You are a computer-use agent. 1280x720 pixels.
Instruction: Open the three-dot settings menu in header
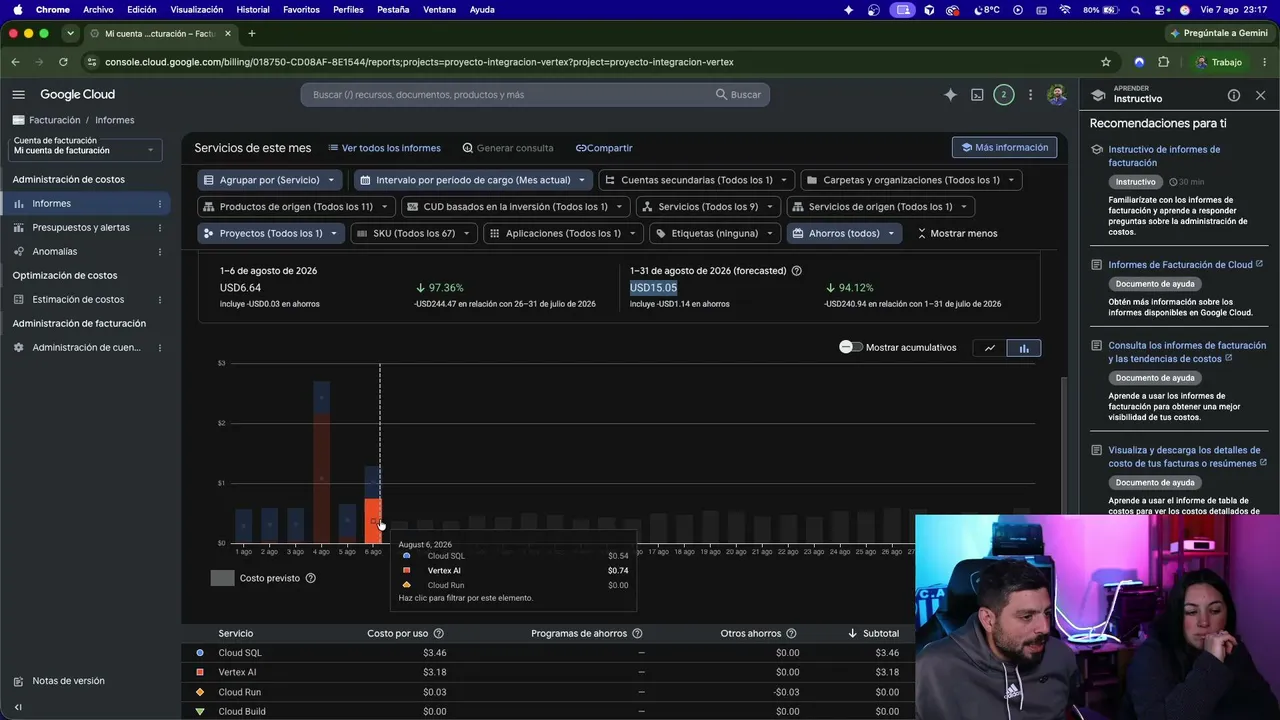[x=1030, y=95]
